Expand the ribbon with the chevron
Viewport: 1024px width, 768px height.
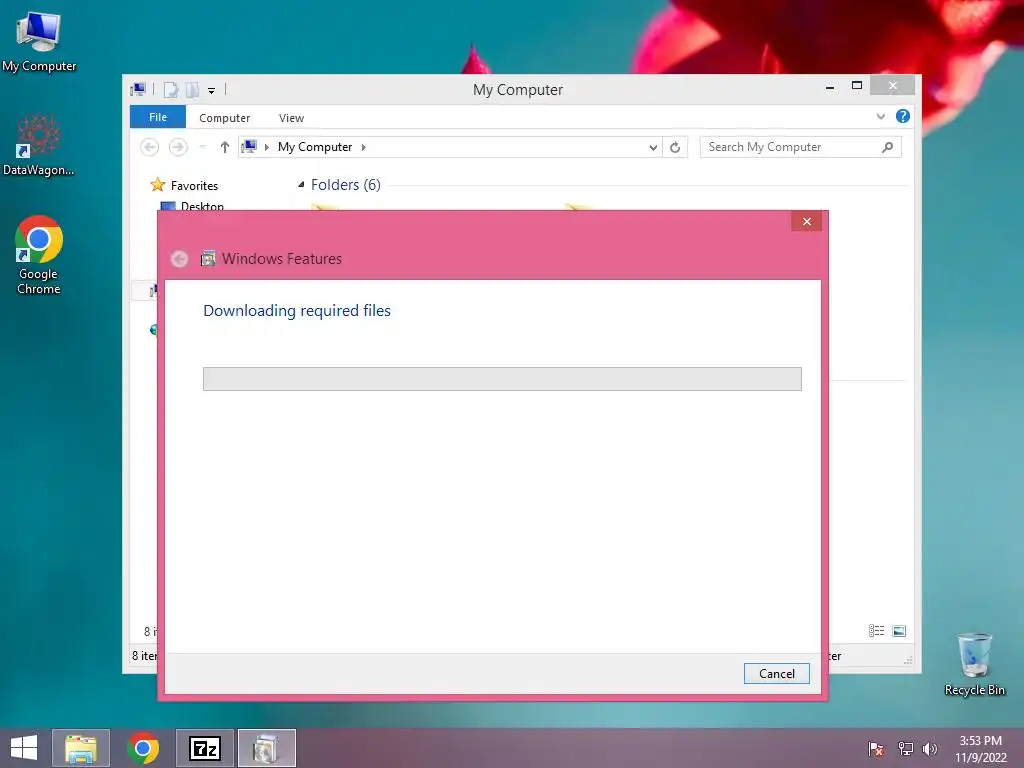[881, 116]
